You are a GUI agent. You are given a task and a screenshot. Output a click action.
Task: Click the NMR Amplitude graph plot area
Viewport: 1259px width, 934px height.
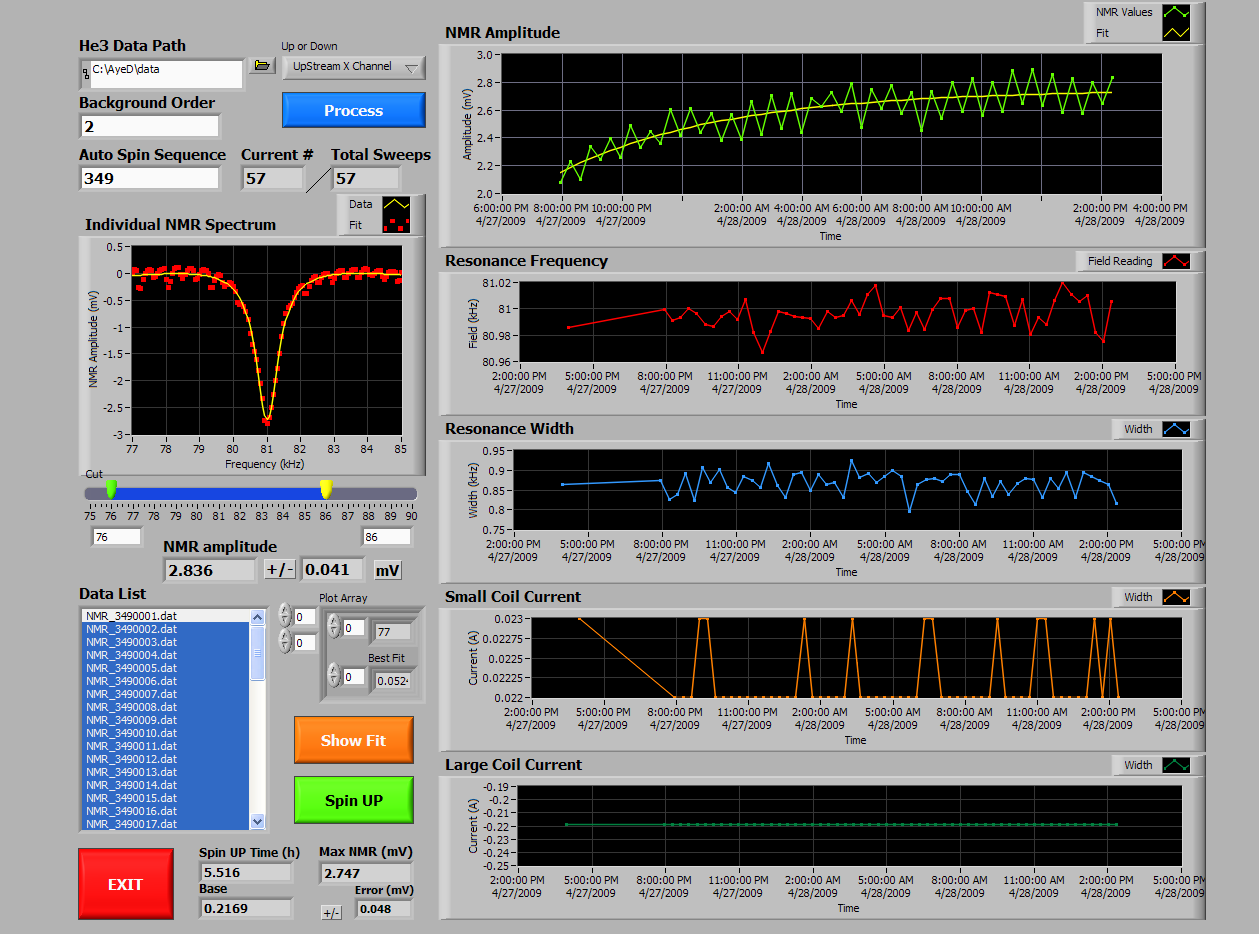click(x=831, y=123)
